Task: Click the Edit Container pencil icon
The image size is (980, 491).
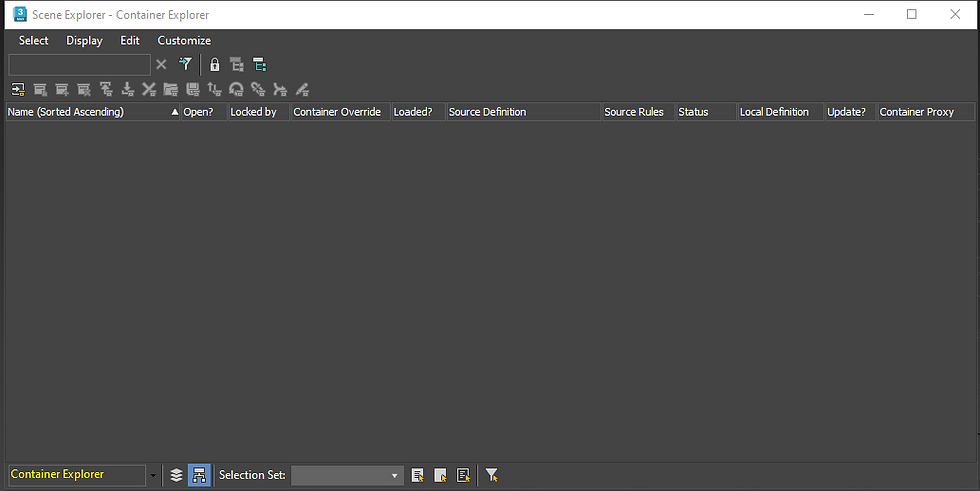Action: 302,89
